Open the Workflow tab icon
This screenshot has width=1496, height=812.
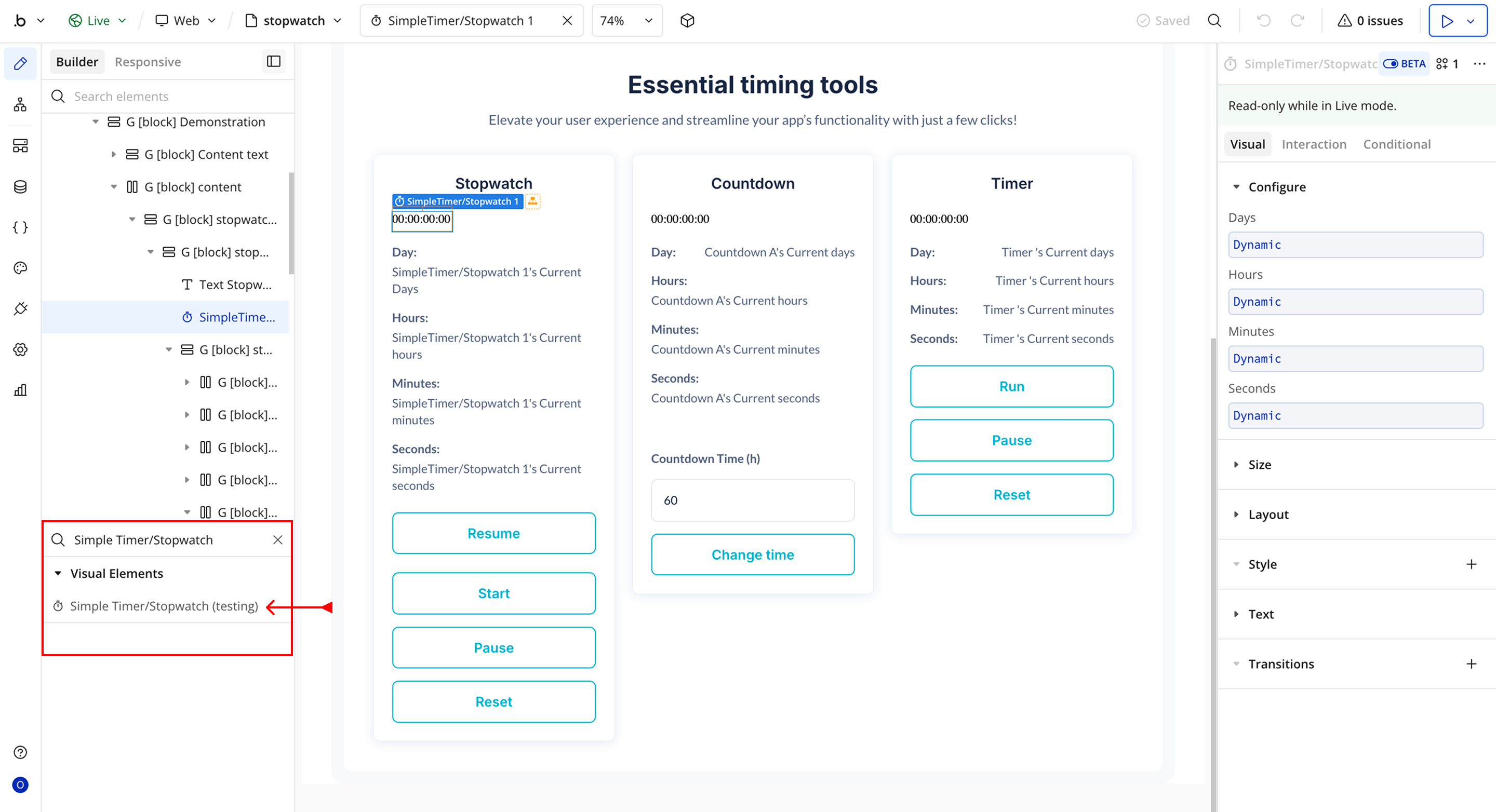20,104
